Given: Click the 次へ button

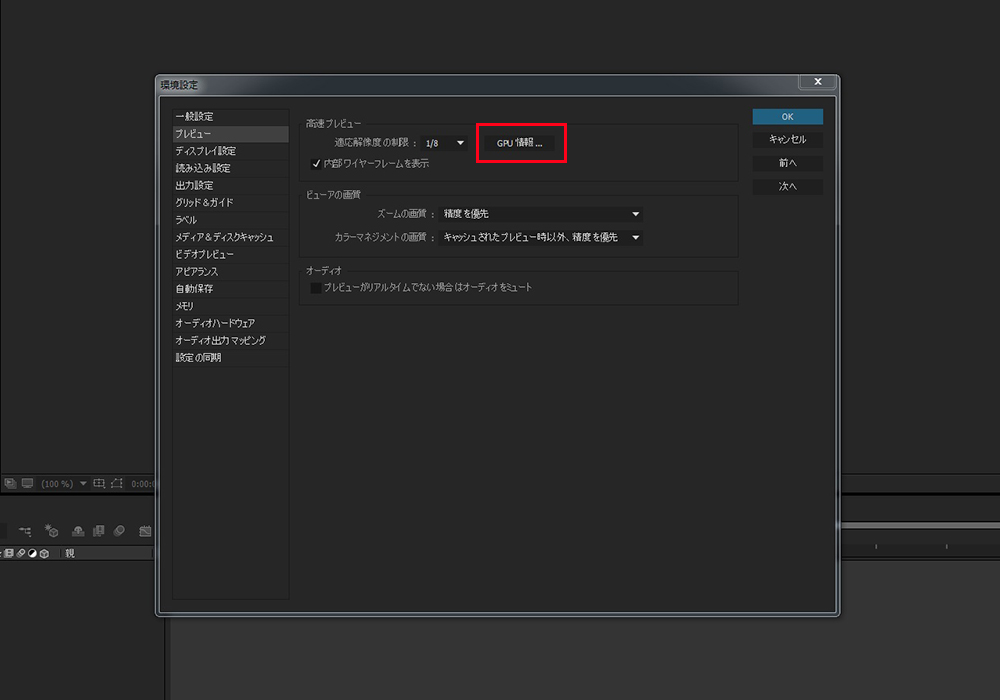Looking at the screenshot, I should tap(787, 187).
